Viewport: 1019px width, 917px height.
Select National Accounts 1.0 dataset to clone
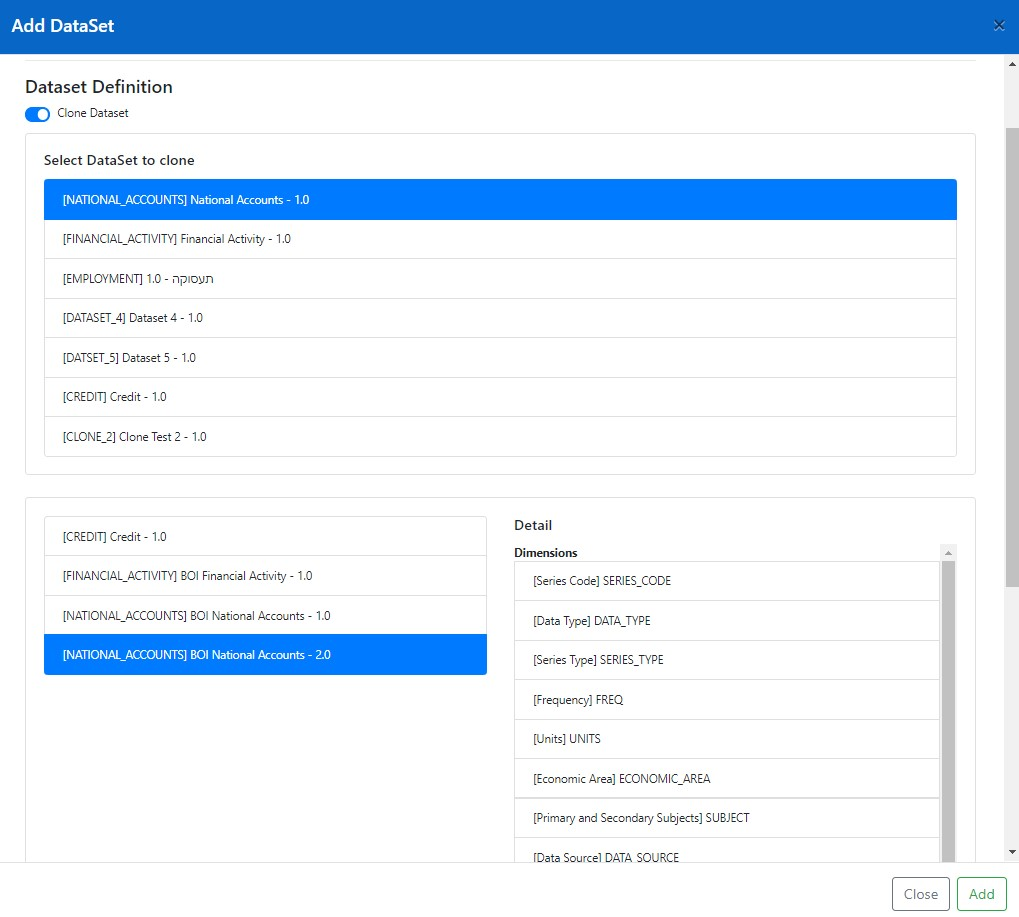pyautogui.click(x=500, y=200)
